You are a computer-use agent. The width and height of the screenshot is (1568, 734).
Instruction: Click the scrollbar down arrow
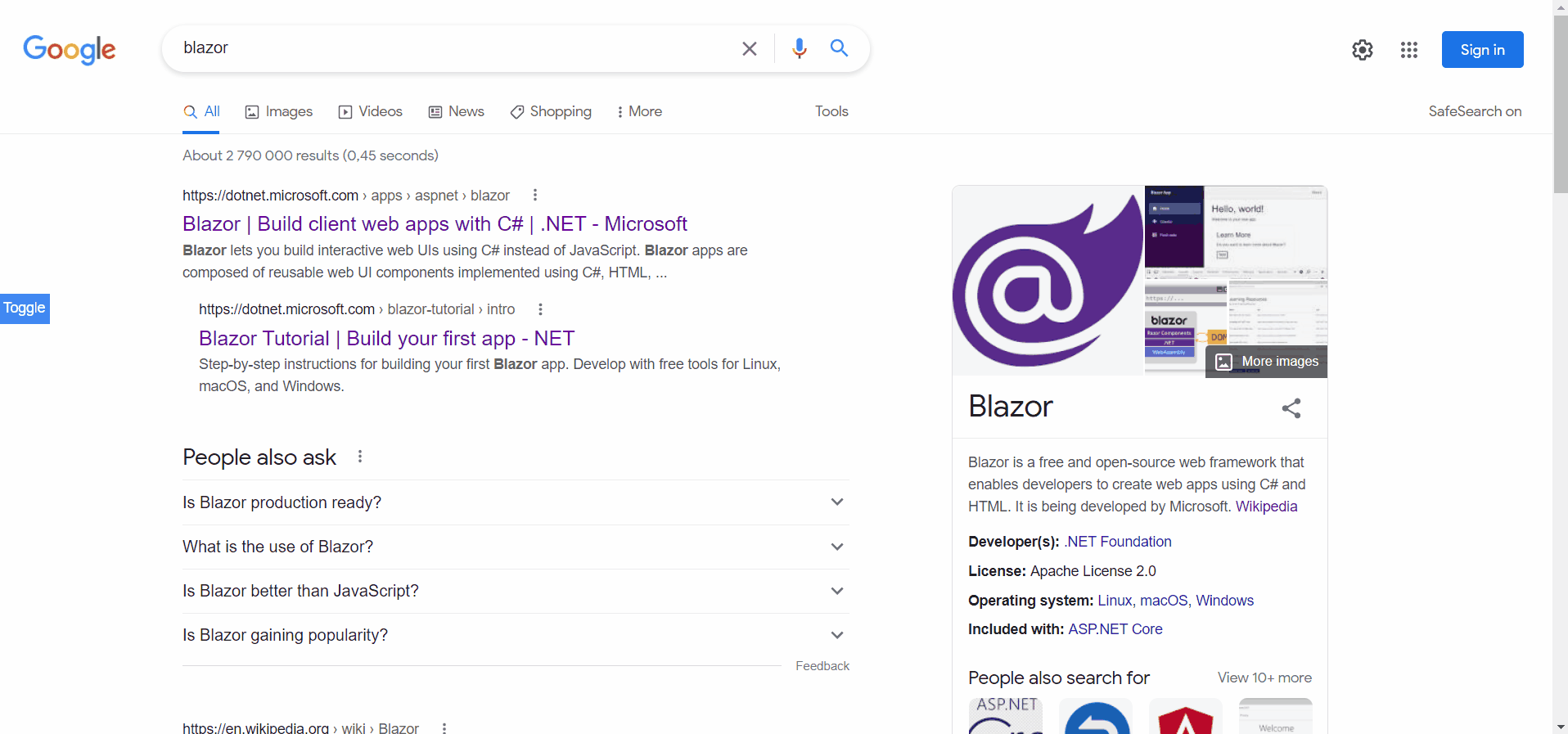click(1561, 727)
